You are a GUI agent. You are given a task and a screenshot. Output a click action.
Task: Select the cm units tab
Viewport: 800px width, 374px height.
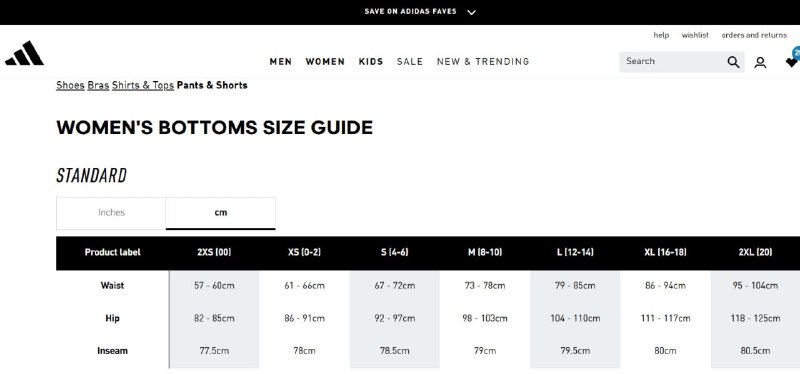coord(220,213)
